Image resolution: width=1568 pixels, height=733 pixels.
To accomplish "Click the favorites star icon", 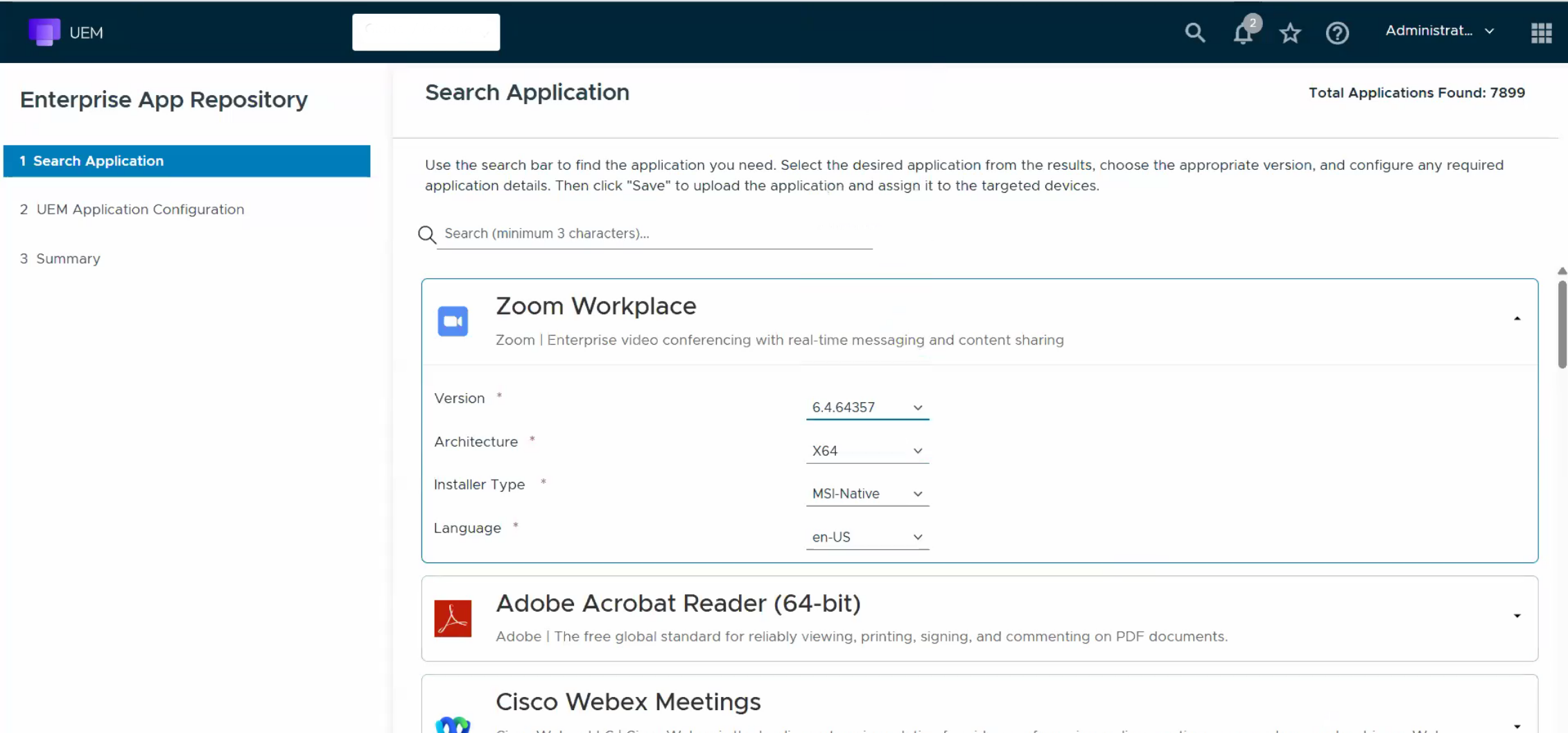I will [1290, 33].
